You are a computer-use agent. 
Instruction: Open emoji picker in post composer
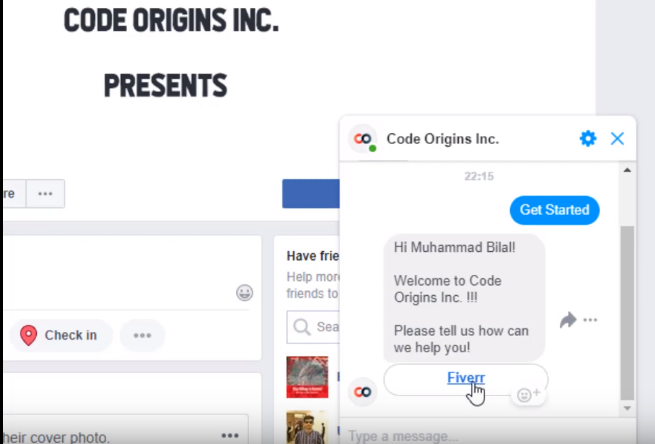pyautogui.click(x=244, y=293)
